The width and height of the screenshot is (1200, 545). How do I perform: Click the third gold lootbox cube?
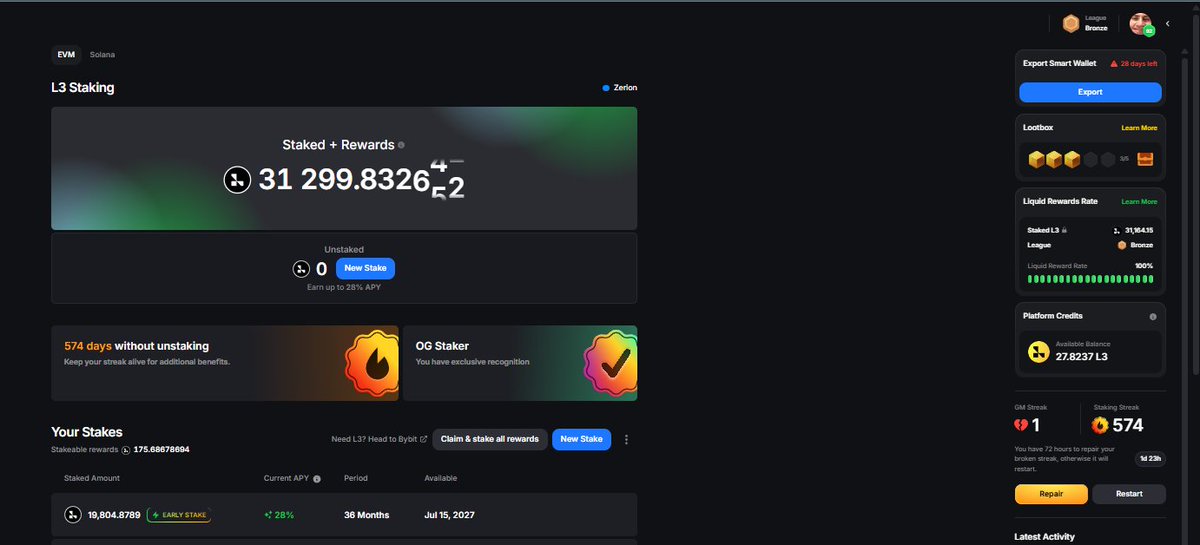click(x=1071, y=158)
